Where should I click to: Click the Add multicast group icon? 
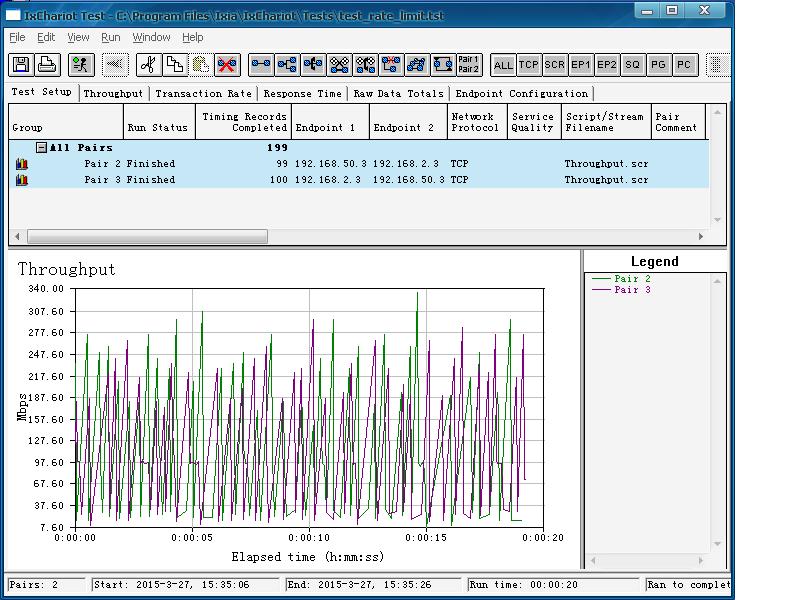(287, 65)
